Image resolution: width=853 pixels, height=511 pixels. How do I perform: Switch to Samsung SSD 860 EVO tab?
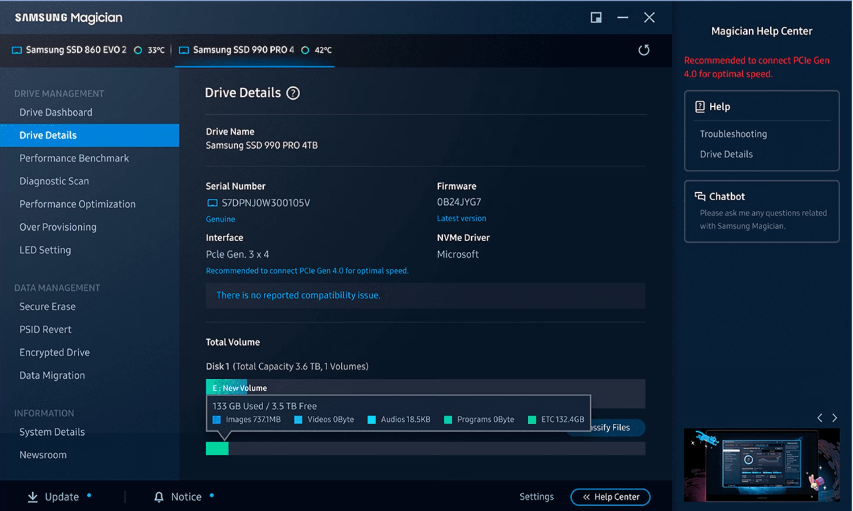(76, 50)
